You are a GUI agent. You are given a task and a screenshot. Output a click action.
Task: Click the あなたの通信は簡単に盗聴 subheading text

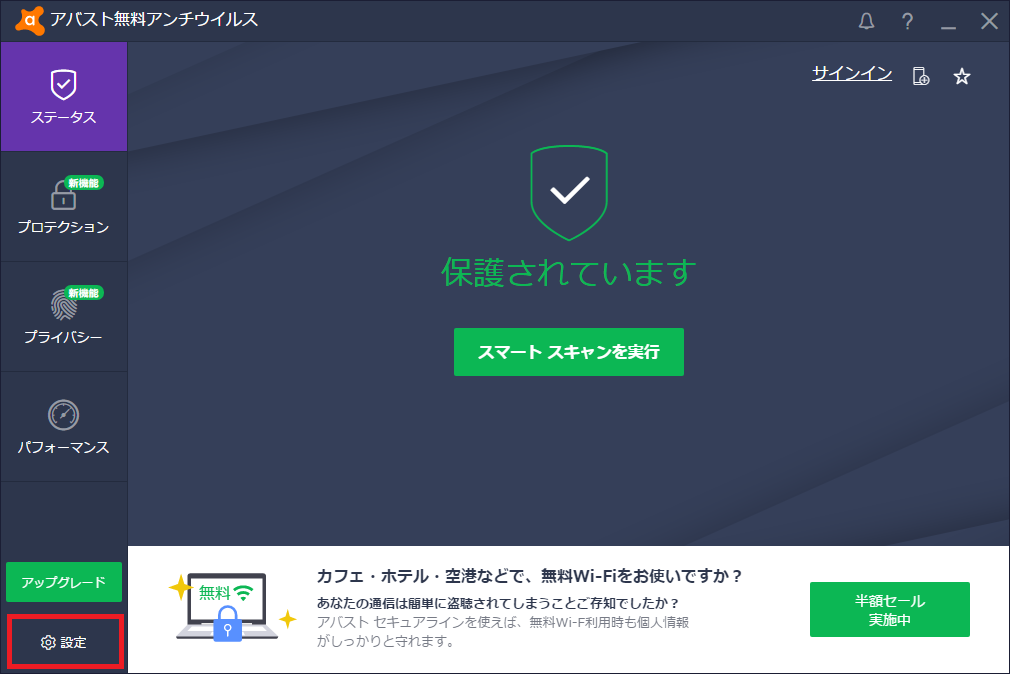coord(498,603)
